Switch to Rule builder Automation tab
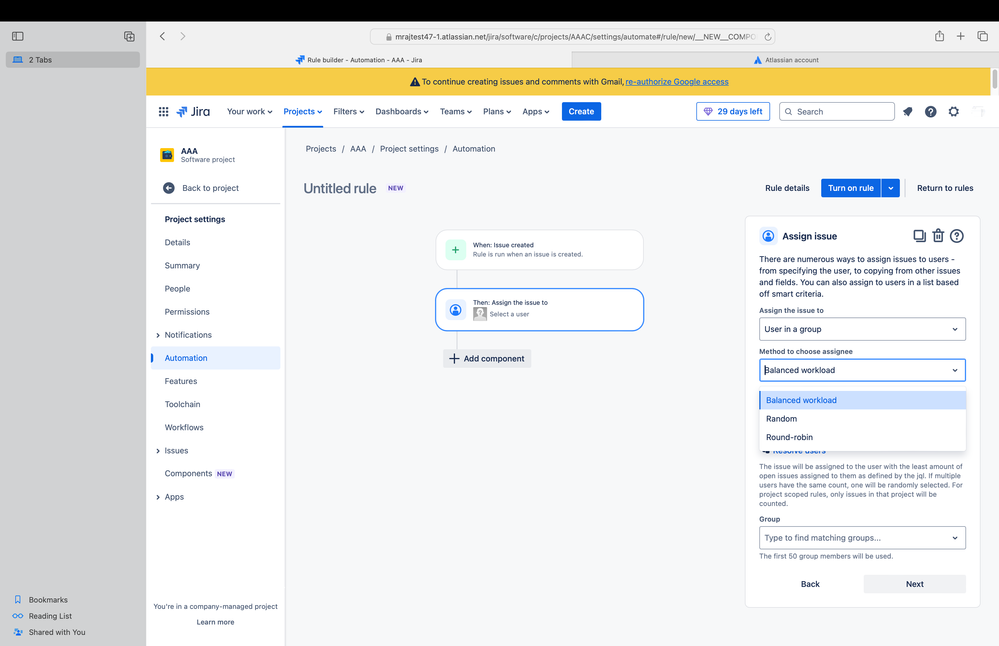The height and width of the screenshot is (646, 999). 359,60
